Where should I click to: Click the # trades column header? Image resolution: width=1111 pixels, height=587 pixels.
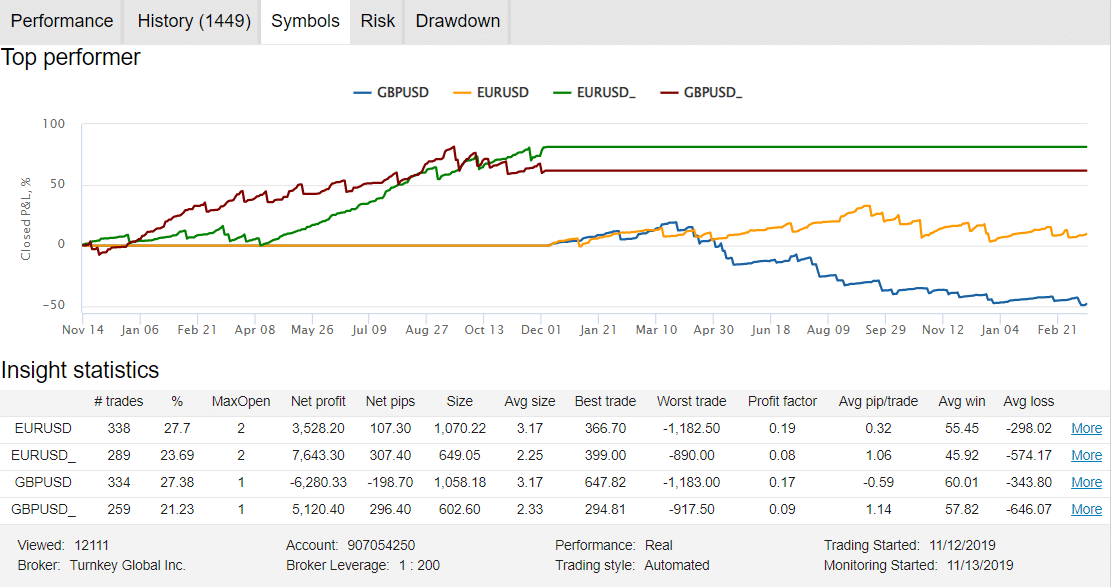(x=121, y=401)
